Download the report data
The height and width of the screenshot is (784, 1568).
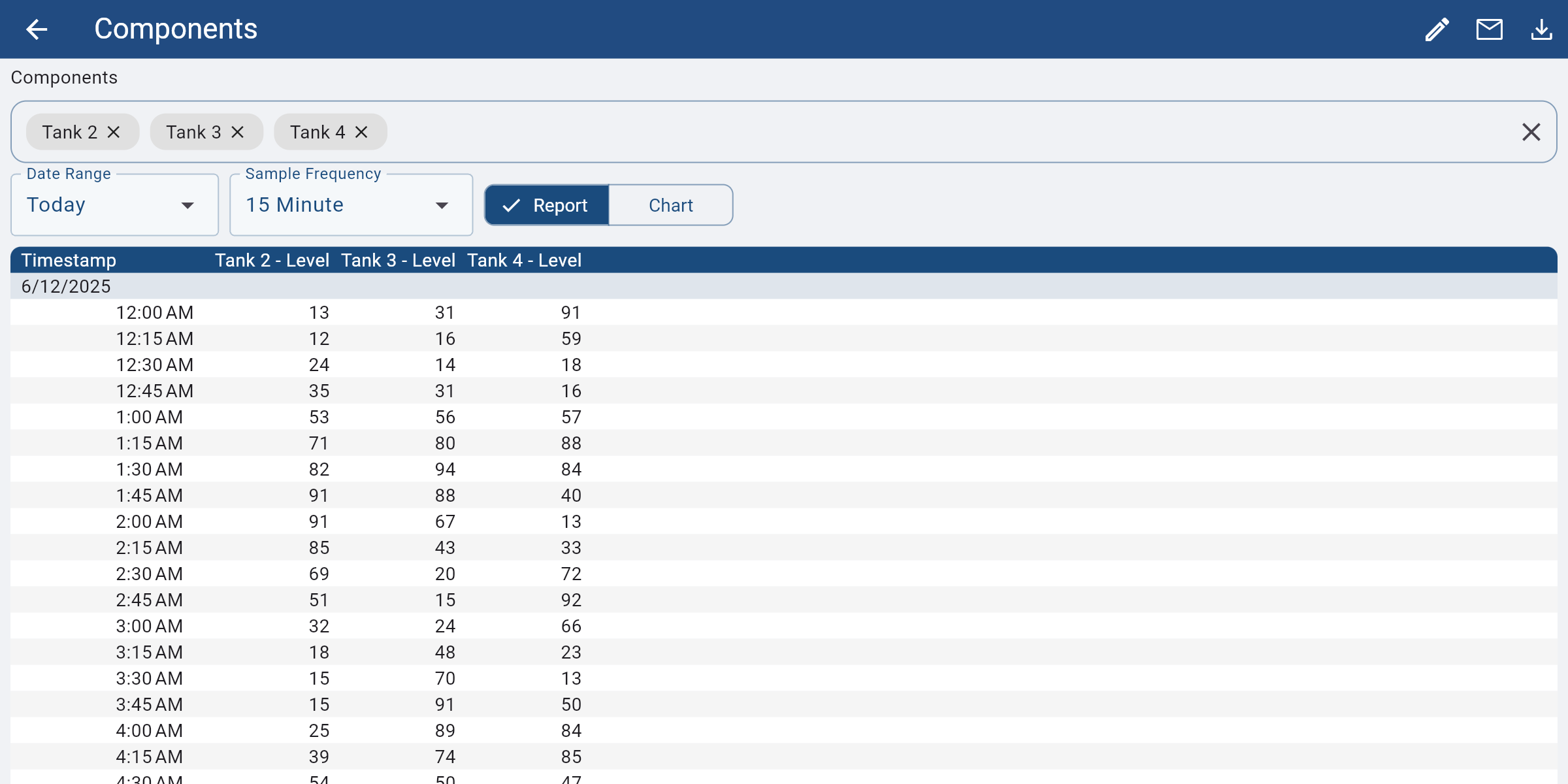(1541, 29)
